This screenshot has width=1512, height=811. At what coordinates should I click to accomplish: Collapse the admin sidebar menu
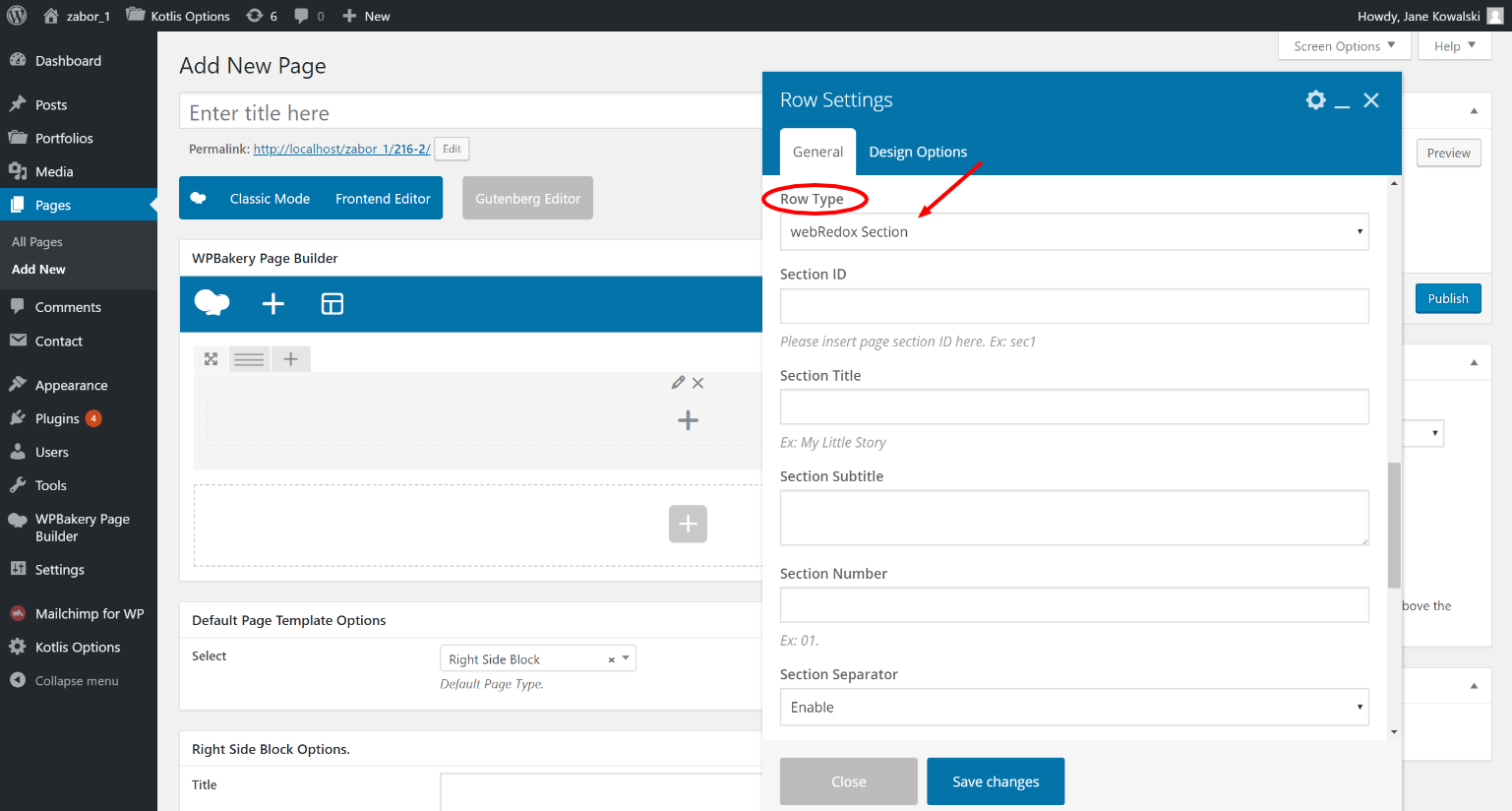tap(76, 681)
